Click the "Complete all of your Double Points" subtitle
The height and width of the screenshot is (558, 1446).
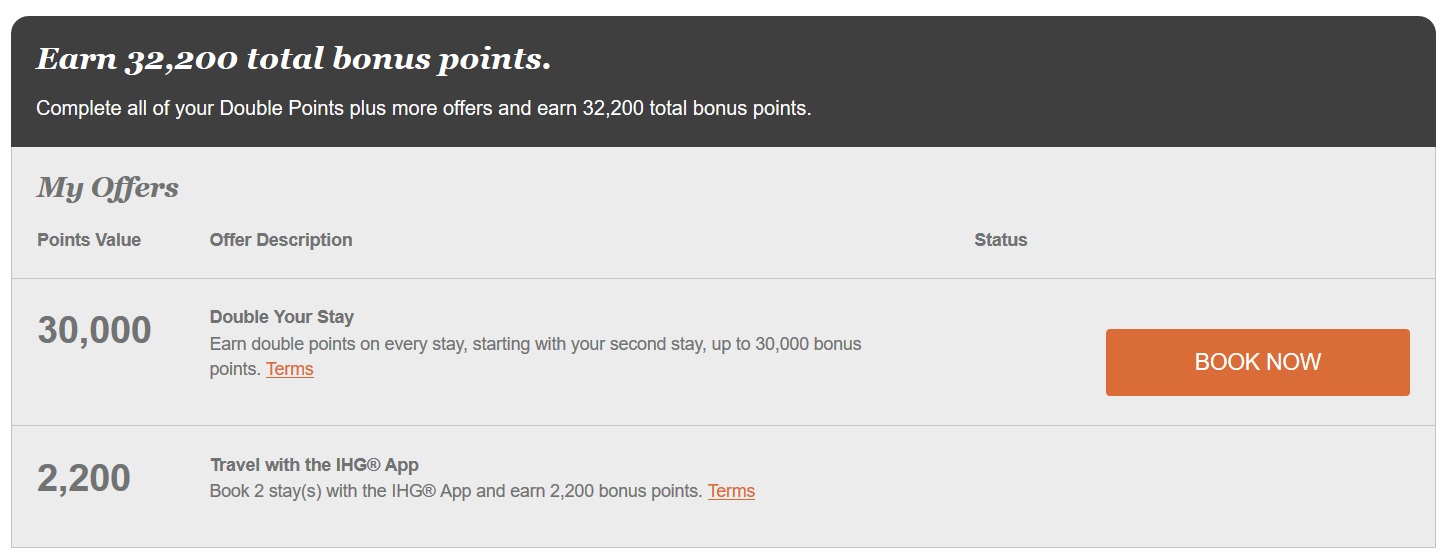point(423,108)
